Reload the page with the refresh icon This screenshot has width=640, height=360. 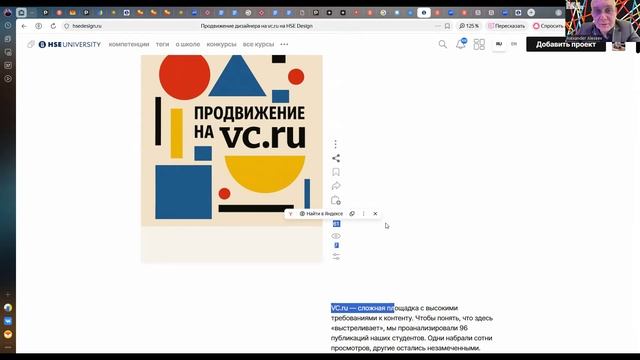pyautogui.click(x=53, y=26)
